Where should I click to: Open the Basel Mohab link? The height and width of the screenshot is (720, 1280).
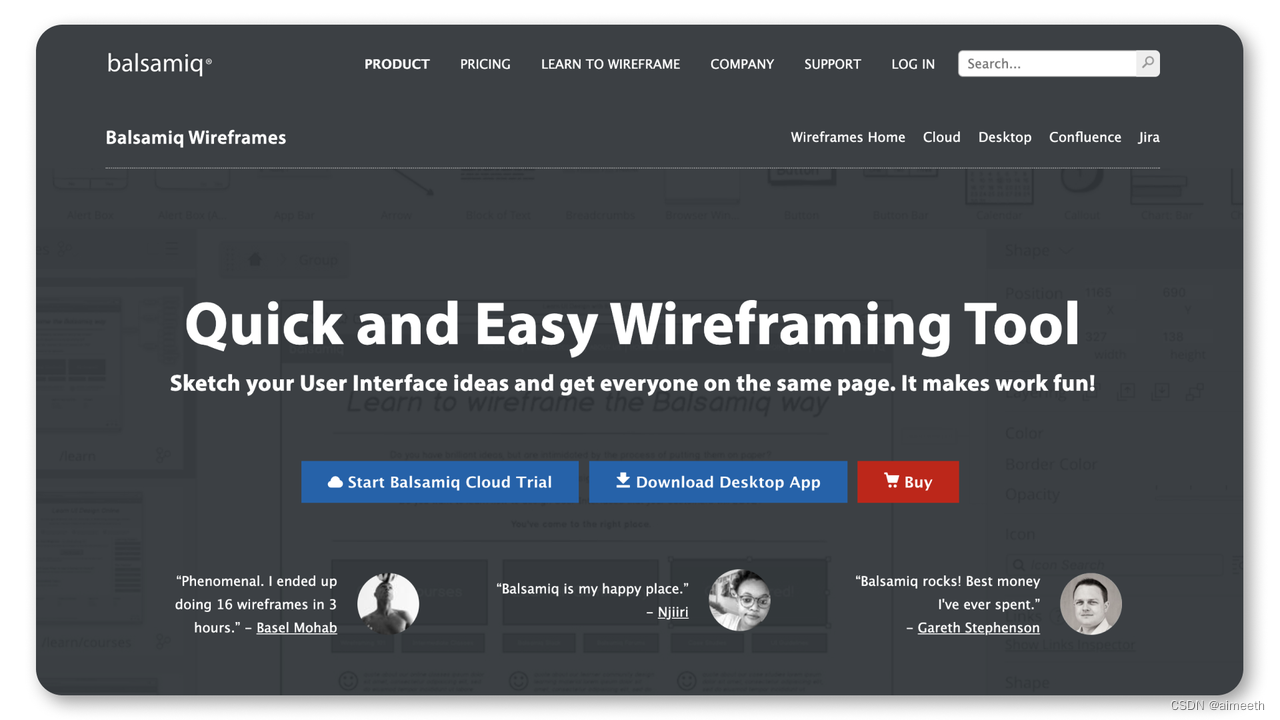tap(297, 628)
